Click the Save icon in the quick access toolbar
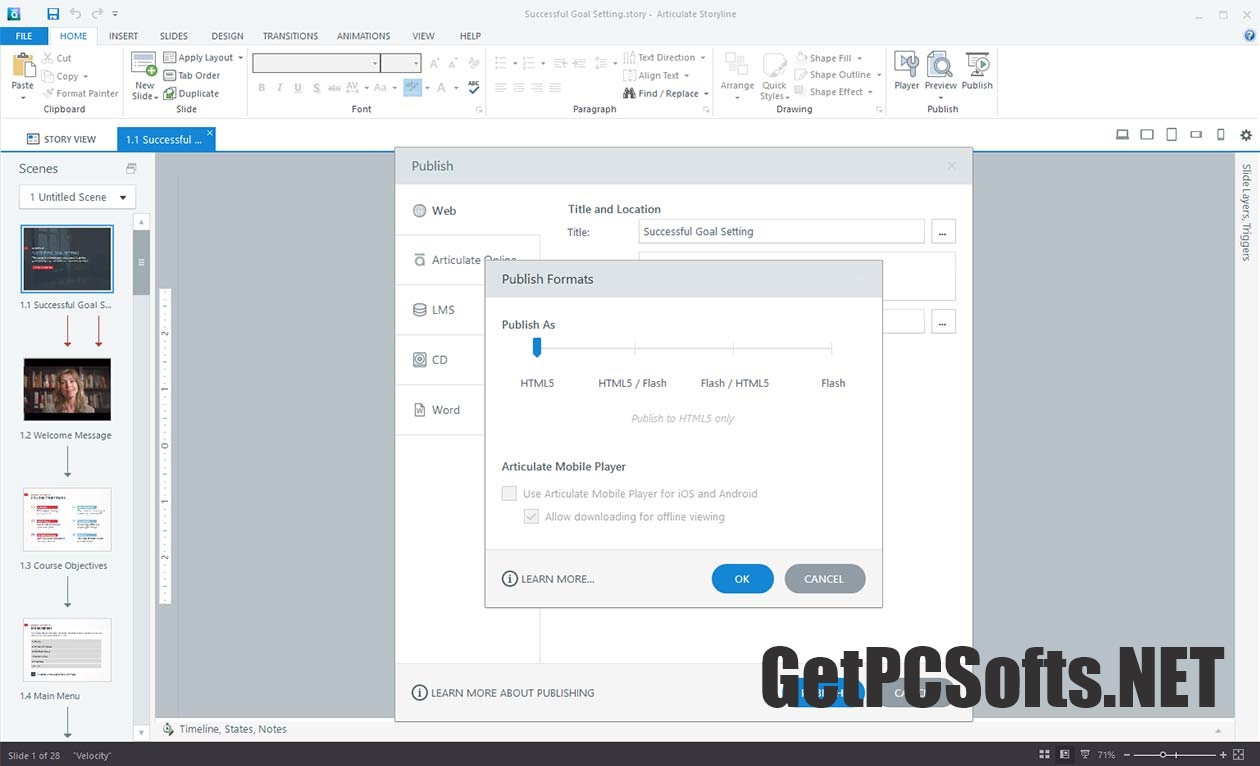Image resolution: width=1260 pixels, height=766 pixels. tap(53, 14)
